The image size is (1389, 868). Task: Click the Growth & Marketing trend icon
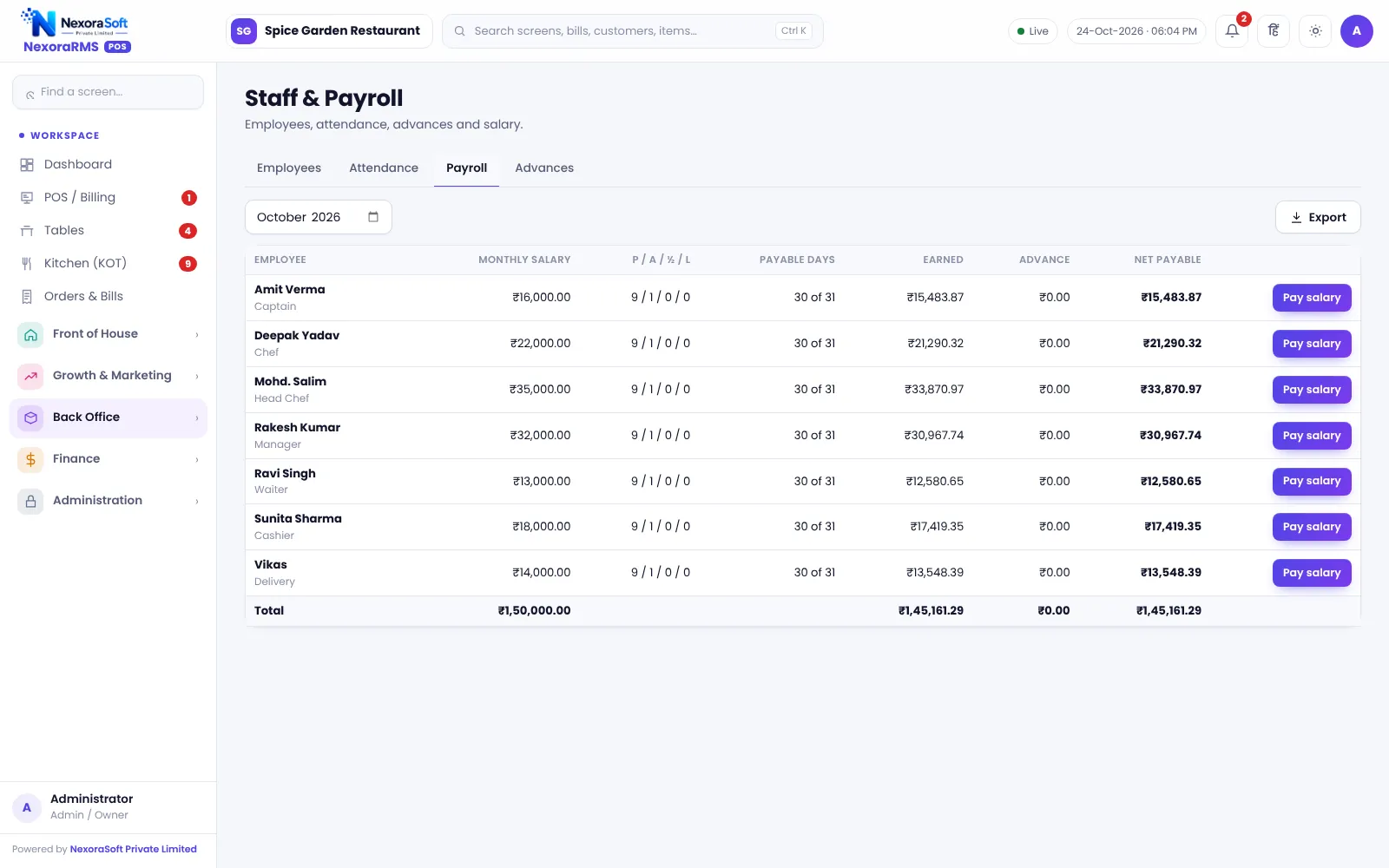point(30,376)
